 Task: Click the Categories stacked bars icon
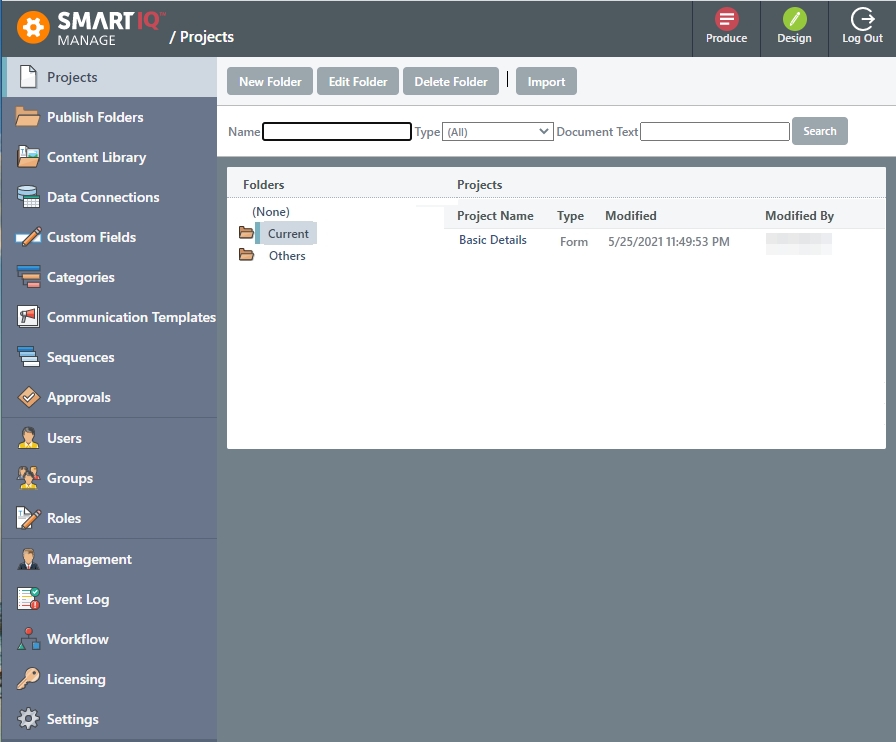(28, 277)
